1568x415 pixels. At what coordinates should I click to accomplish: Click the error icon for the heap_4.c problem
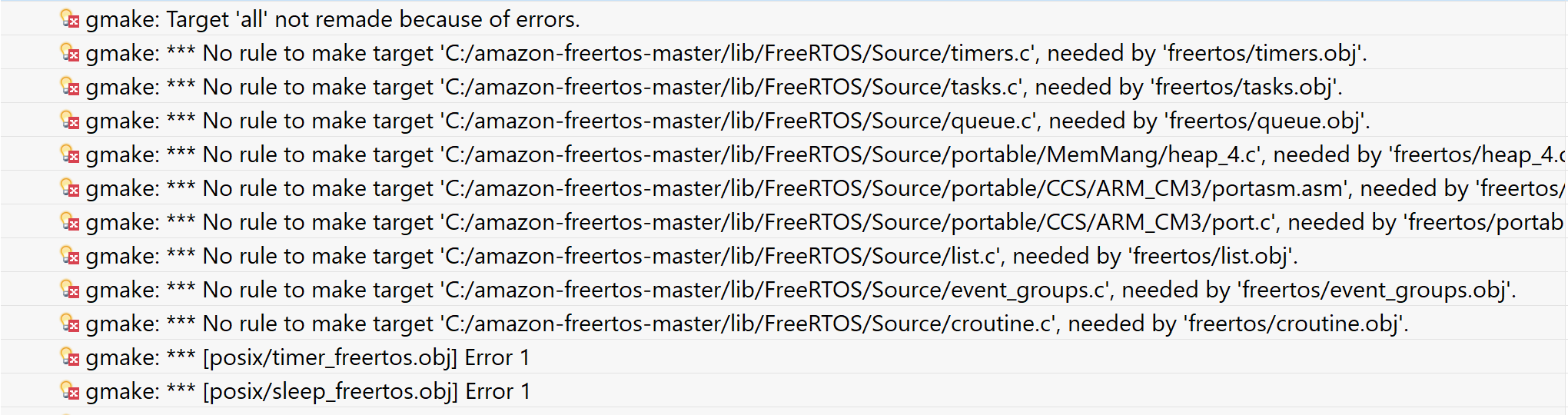click(70, 154)
